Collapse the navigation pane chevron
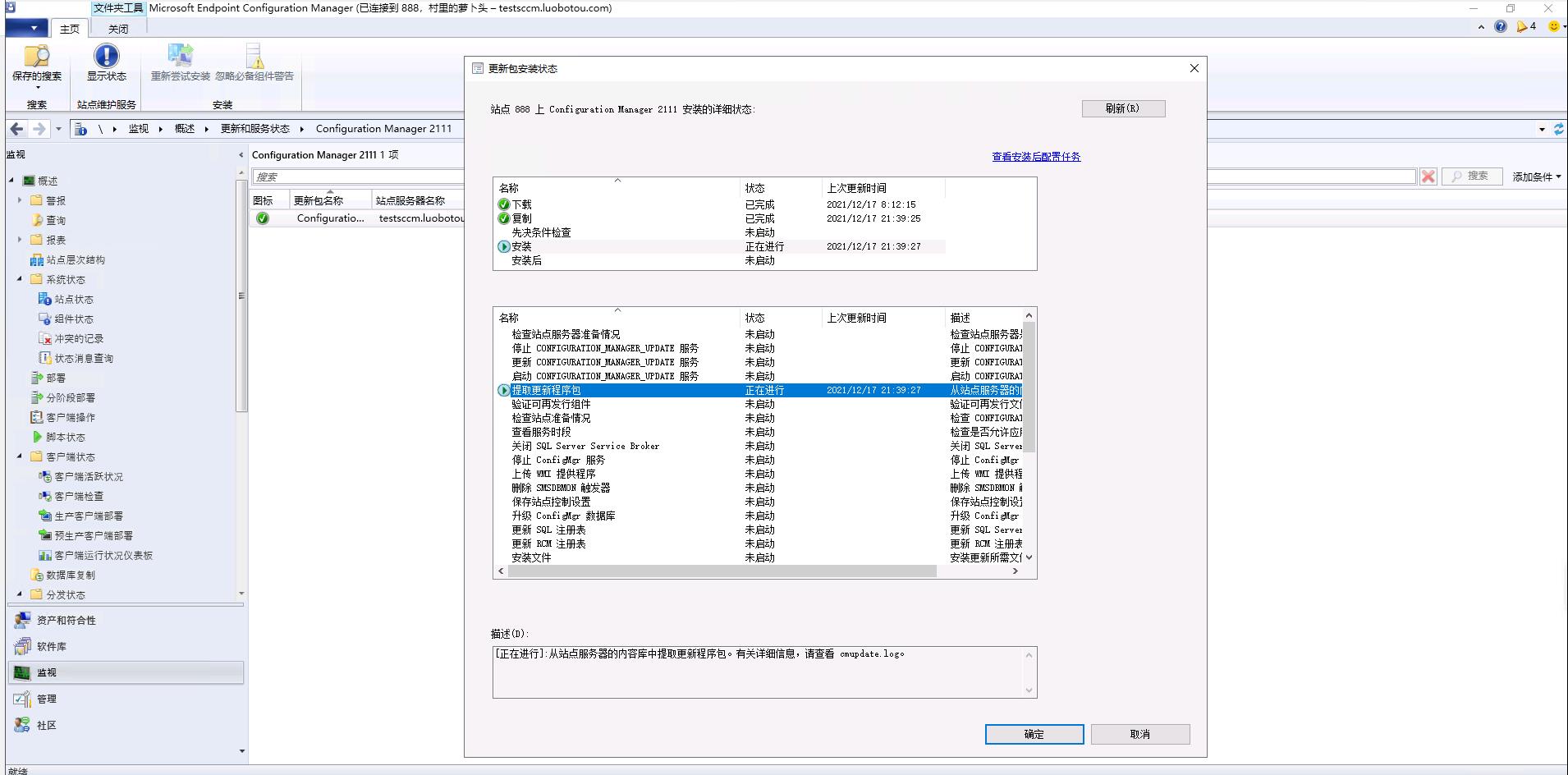The width and height of the screenshot is (1568, 775). point(241,154)
